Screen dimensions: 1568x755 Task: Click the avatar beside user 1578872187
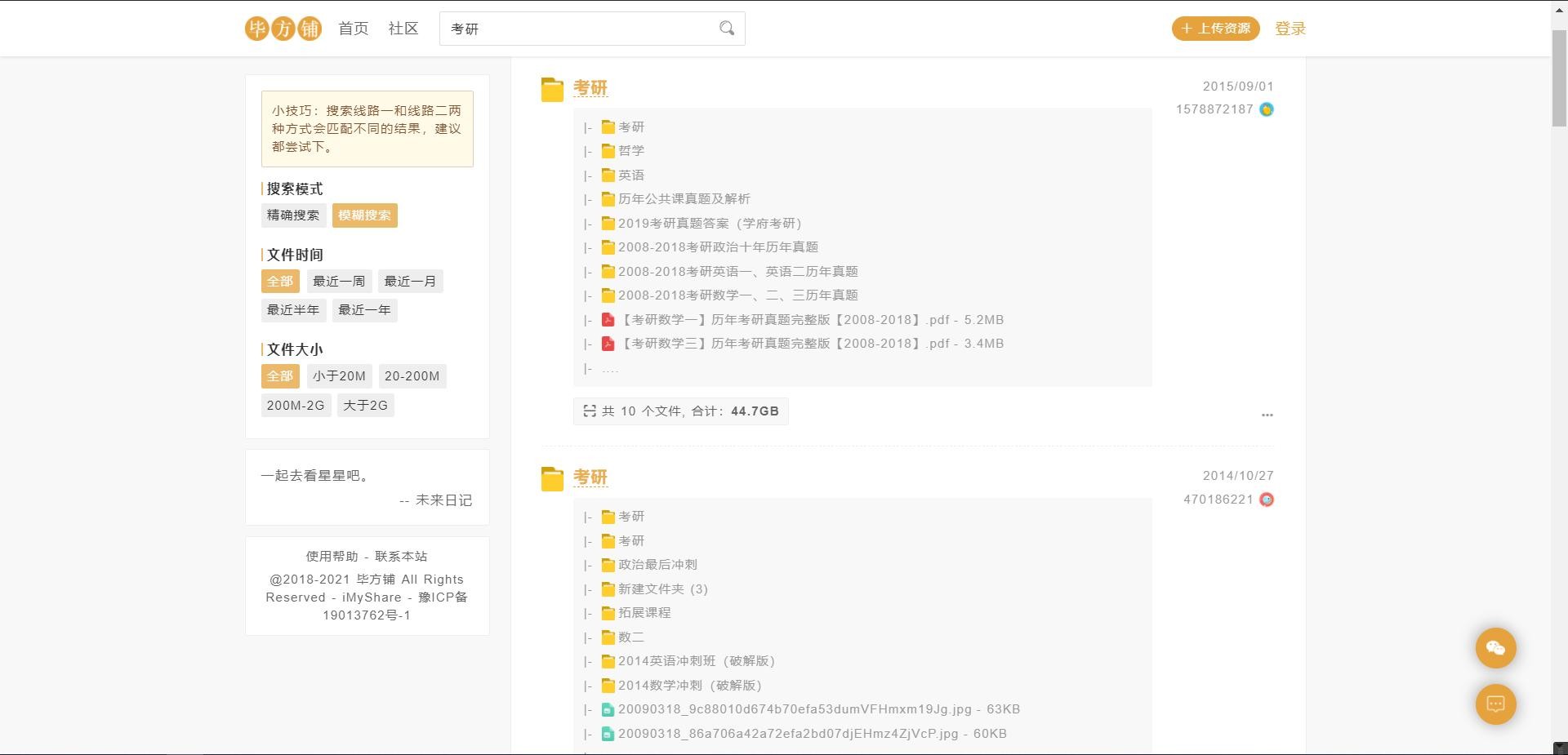tap(1267, 109)
